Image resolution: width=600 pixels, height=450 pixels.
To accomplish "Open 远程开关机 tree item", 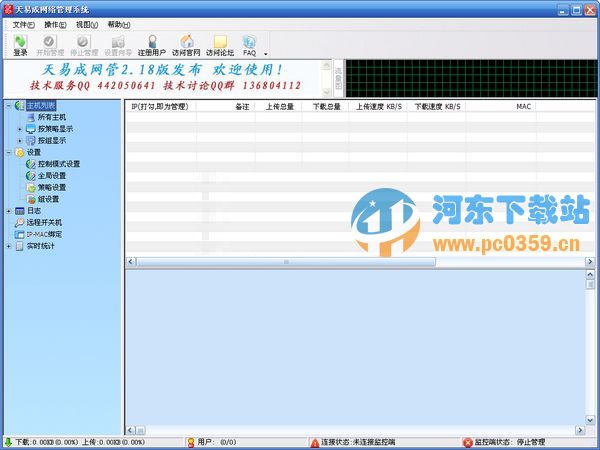I will [x=44, y=222].
